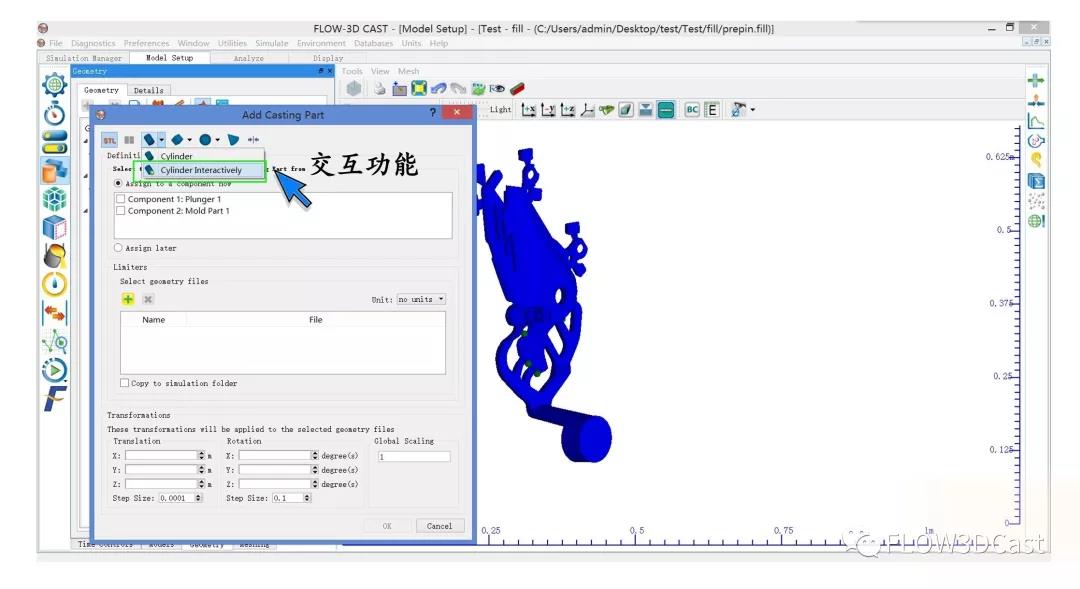This screenshot has width=1080, height=589.
Task: Open the Geometry icon in left sidebar
Action: click(x=54, y=171)
